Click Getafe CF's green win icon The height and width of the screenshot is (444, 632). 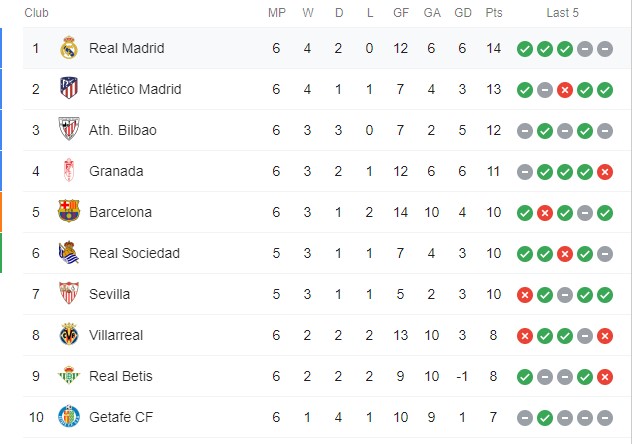click(x=545, y=418)
